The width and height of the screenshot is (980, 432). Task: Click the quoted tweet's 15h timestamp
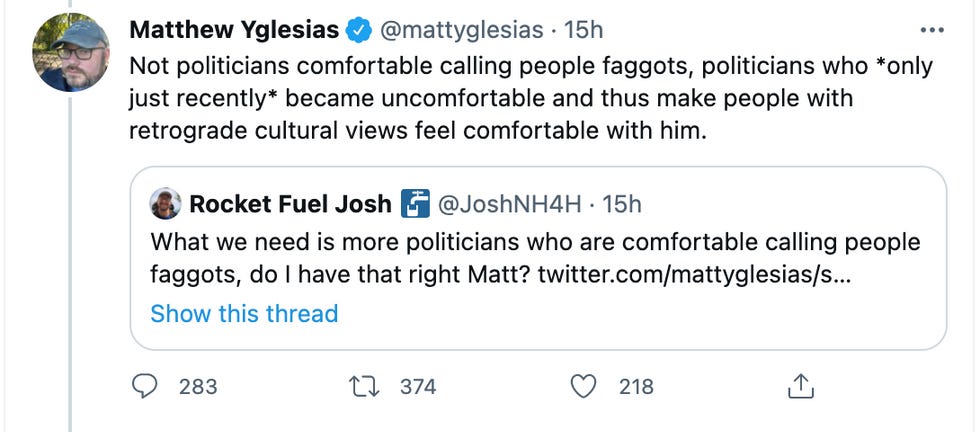point(622,204)
